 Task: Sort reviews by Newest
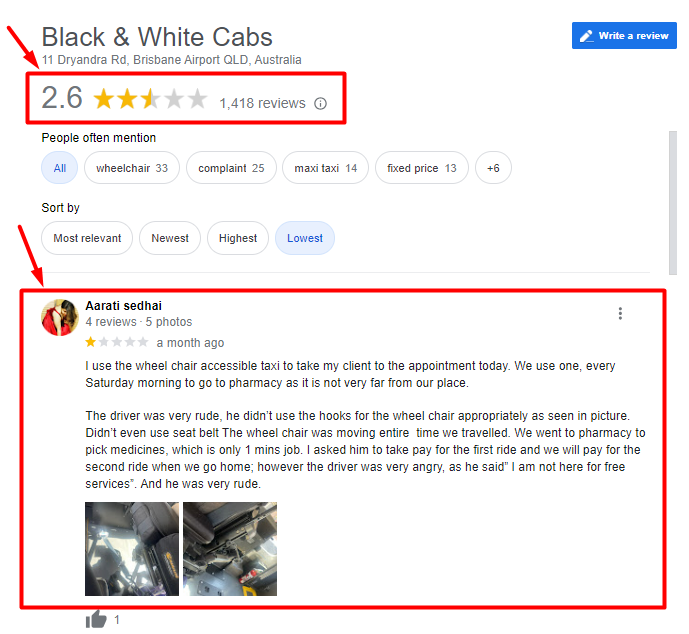coord(170,238)
